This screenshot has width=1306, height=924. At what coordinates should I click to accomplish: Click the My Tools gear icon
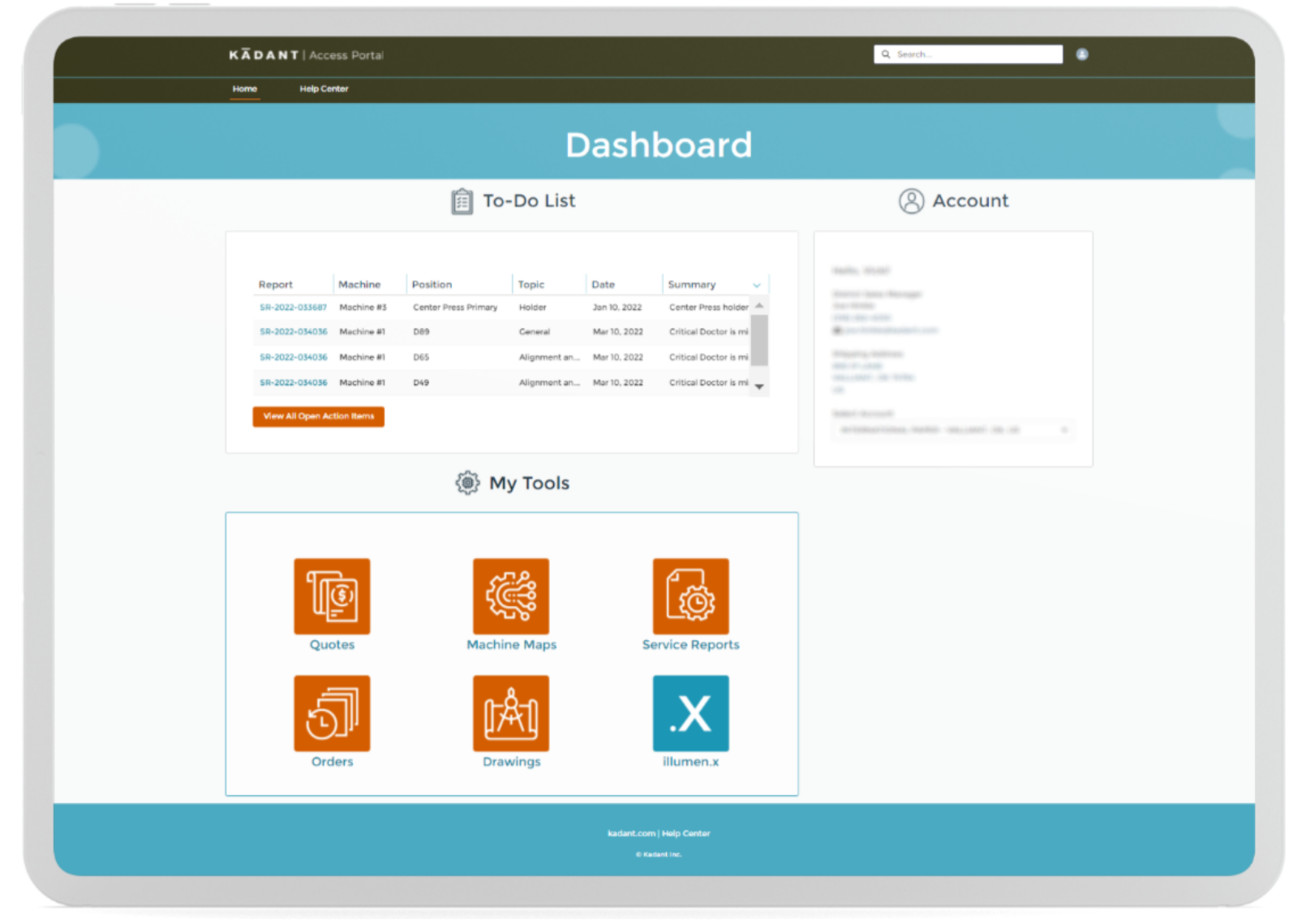tap(467, 483)
